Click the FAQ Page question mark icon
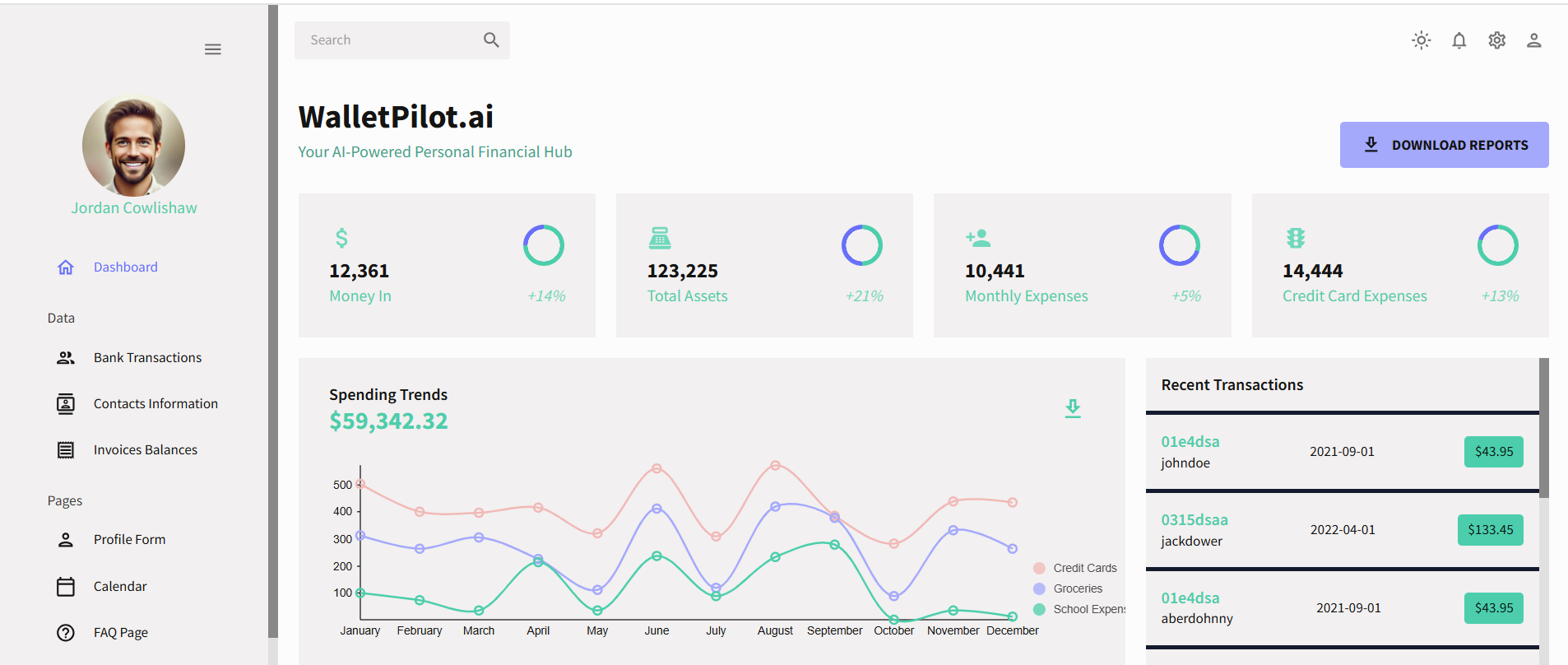The height and width of the screenshot is (665, 1568). pyautogui.click(x=66, y=633)
